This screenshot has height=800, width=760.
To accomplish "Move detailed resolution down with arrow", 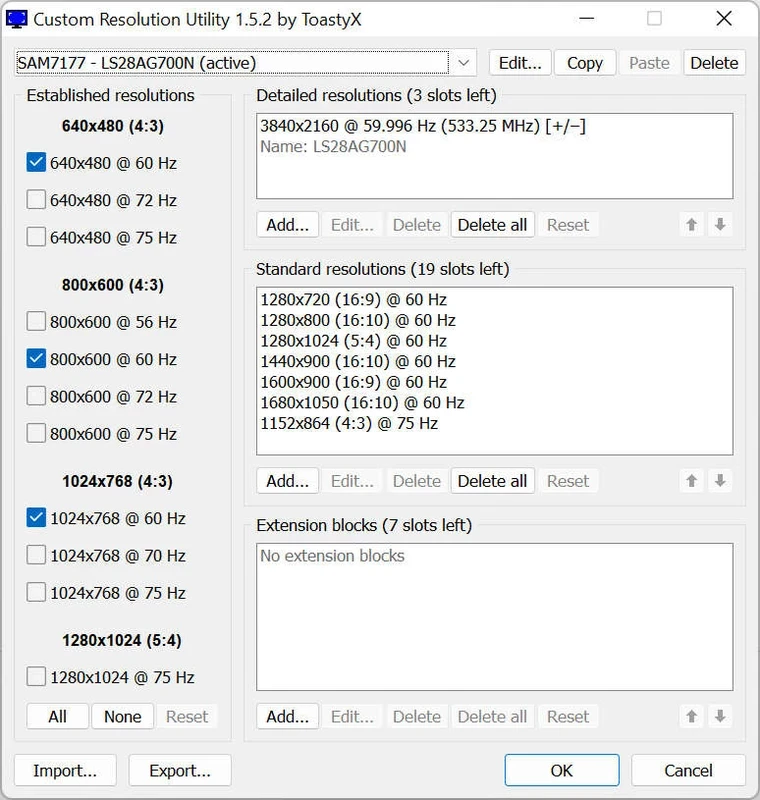I will 719,225.
